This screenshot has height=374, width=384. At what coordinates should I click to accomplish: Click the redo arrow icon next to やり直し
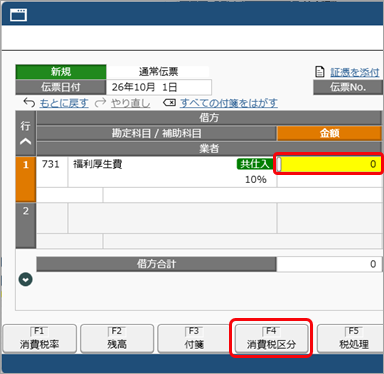[100, 103]
